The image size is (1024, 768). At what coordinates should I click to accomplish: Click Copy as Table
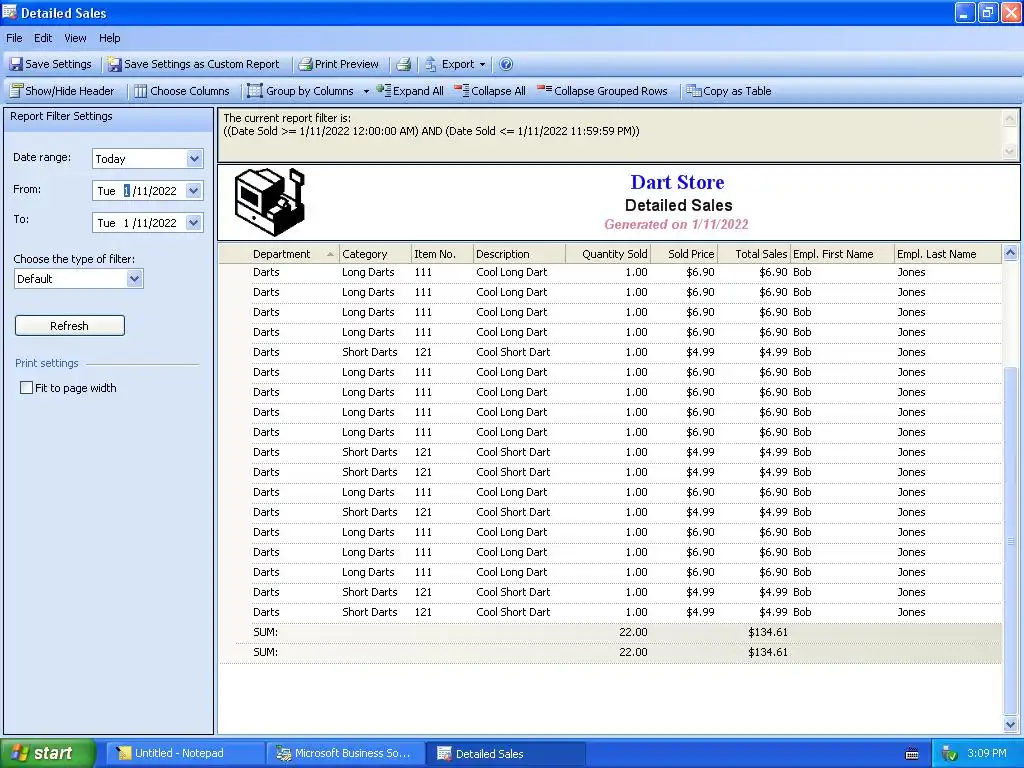[x=729, y=91]
